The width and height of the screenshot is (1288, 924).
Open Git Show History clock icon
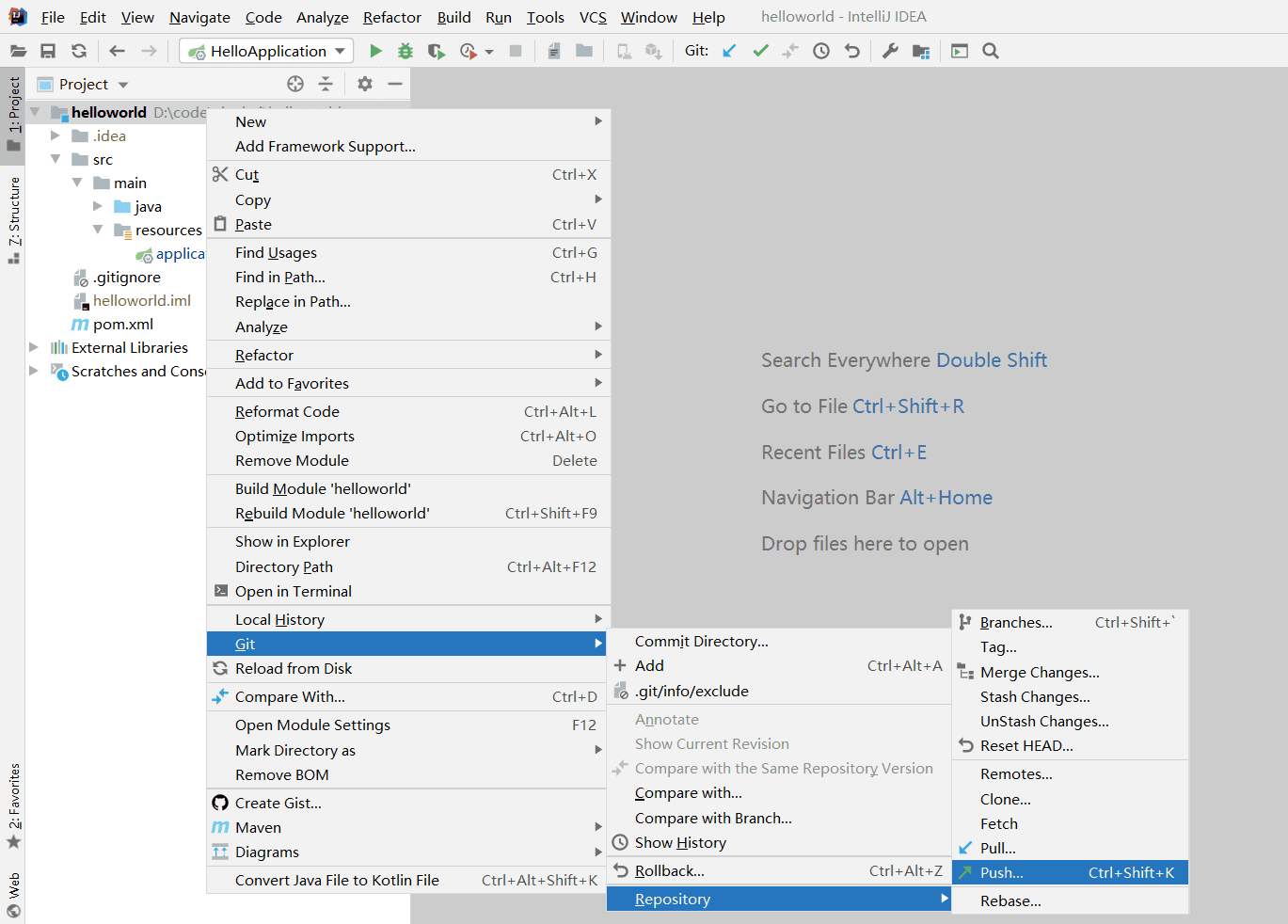(x=821, y=51)
